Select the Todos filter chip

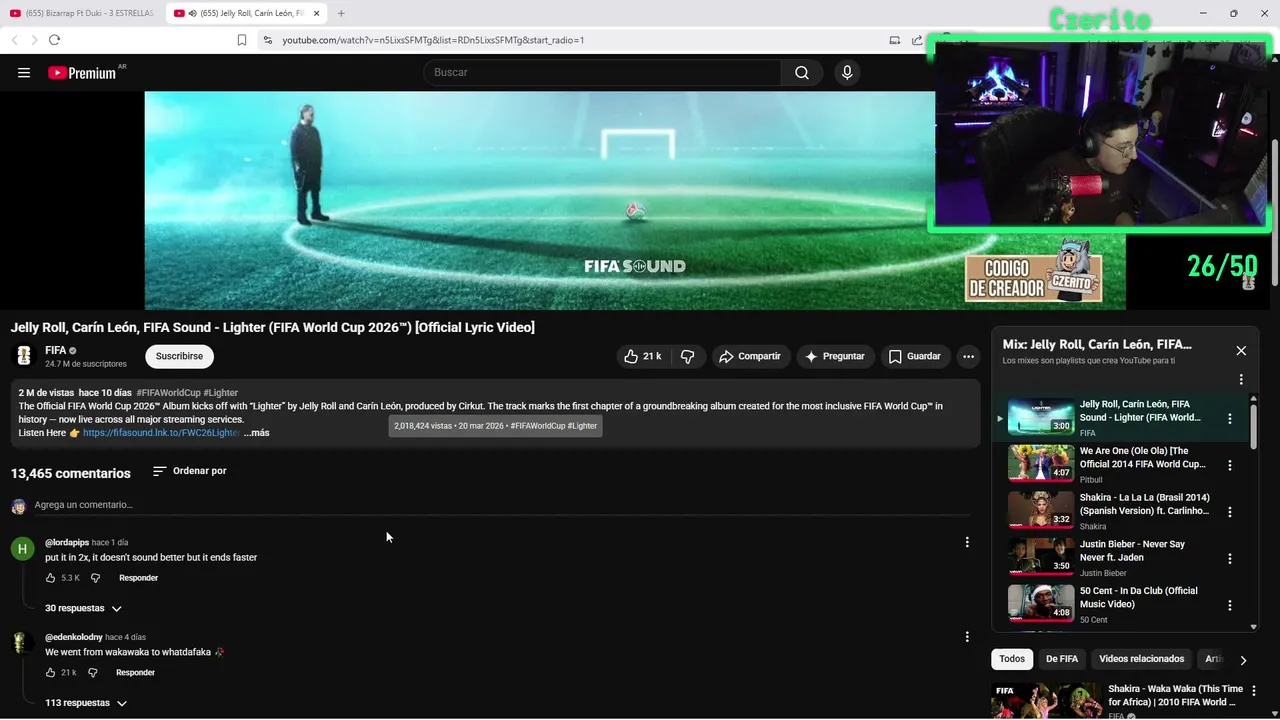1012,659
